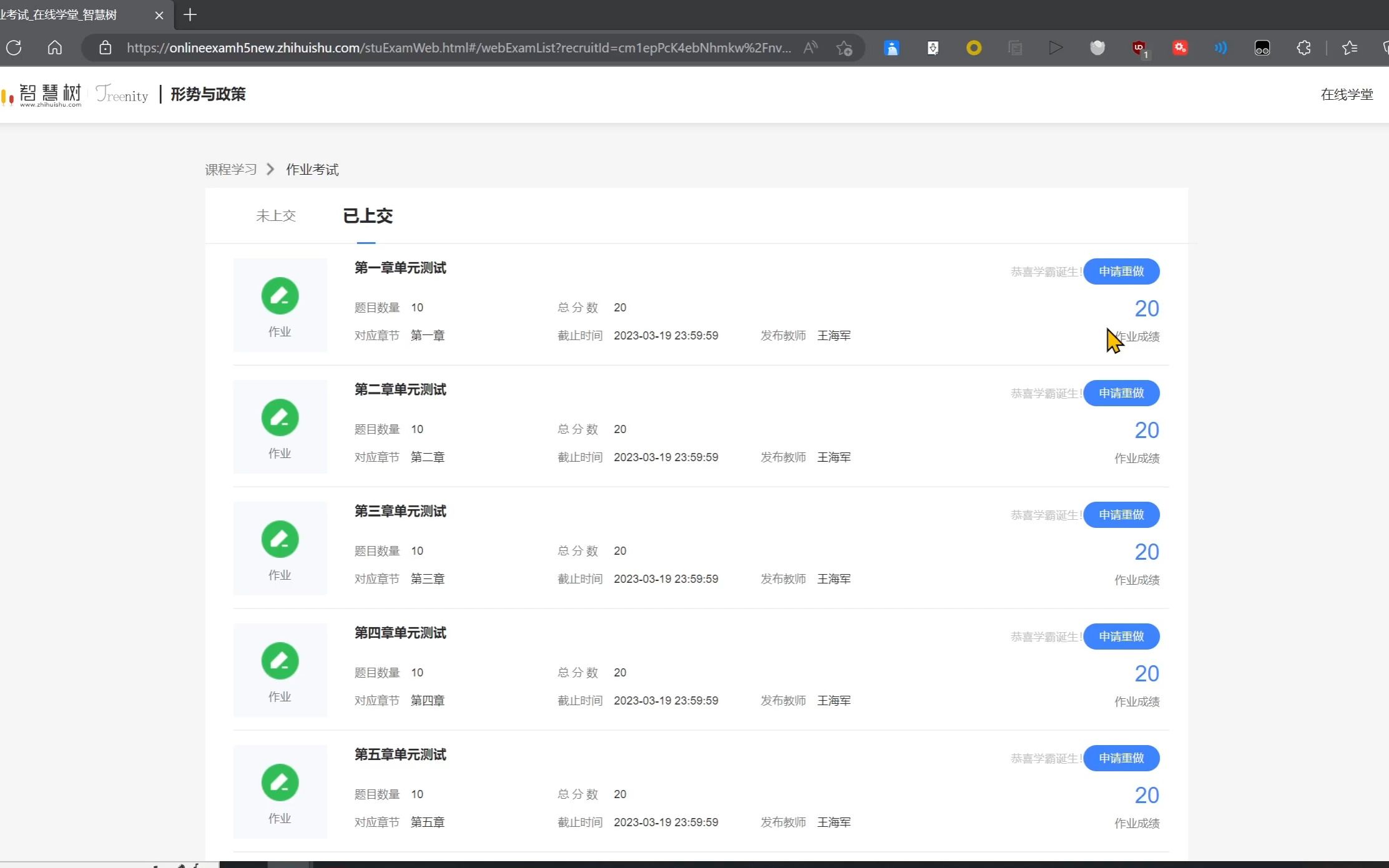Open a new browser tab with the plus button

click(190, 14)
